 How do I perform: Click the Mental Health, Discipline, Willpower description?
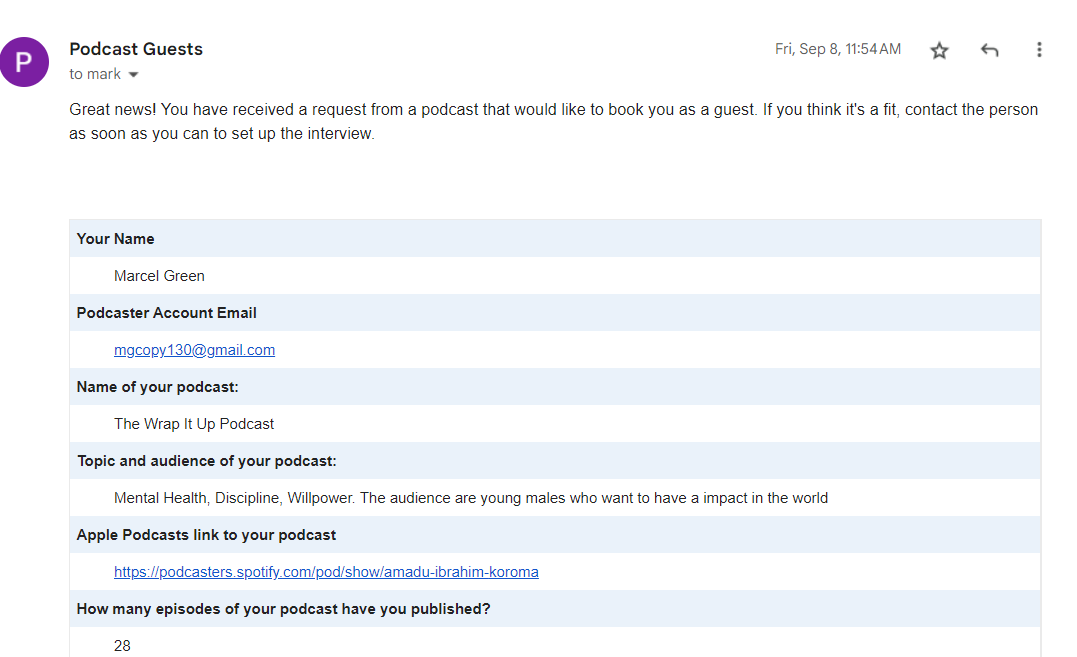tap(470, 498)
